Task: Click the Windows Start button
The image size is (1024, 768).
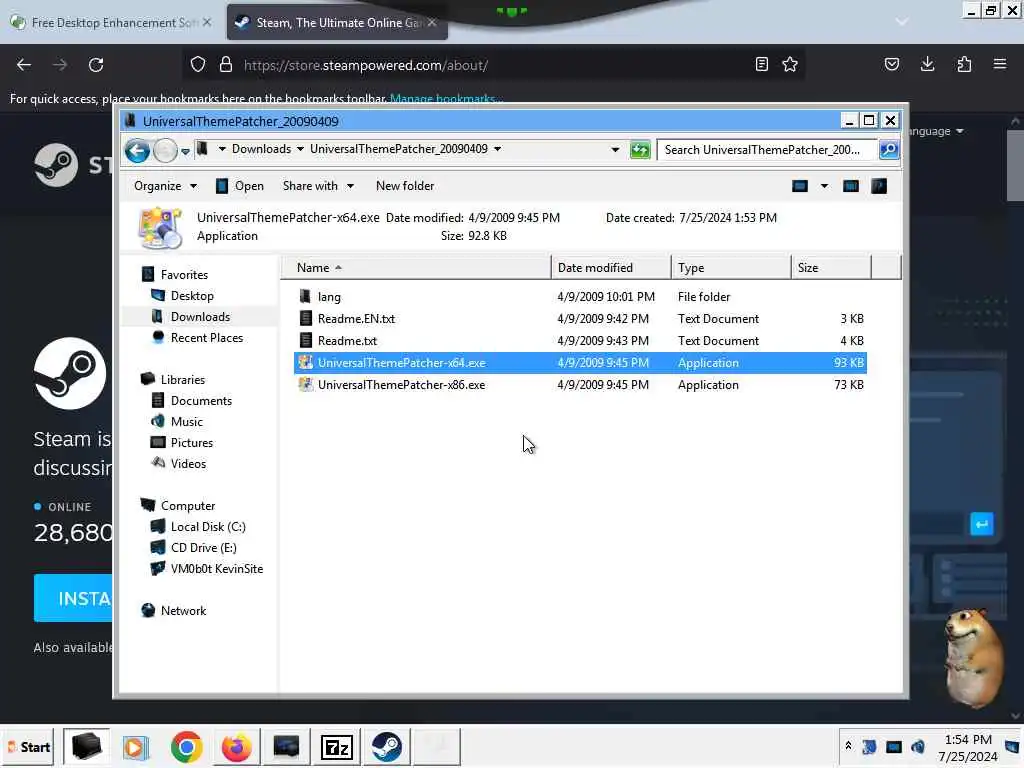Action: pos(29,747)
